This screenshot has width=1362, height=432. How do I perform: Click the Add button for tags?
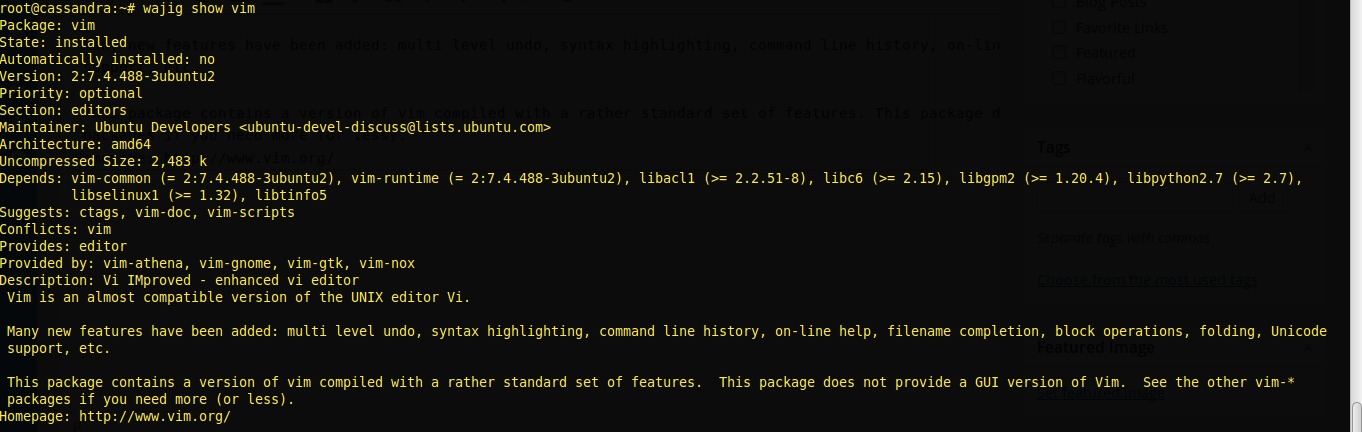click(1262, 198)
